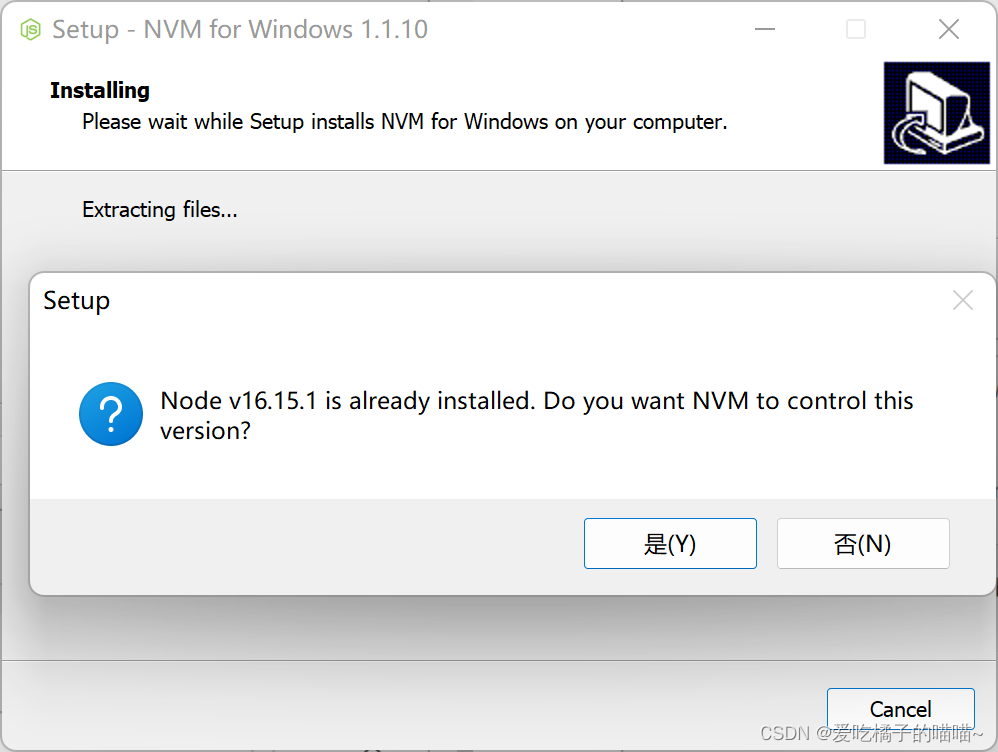The width and height of the screenshot is (998, 752).
Task: Click the close X of the main installer window
Action: coord(948,29)
